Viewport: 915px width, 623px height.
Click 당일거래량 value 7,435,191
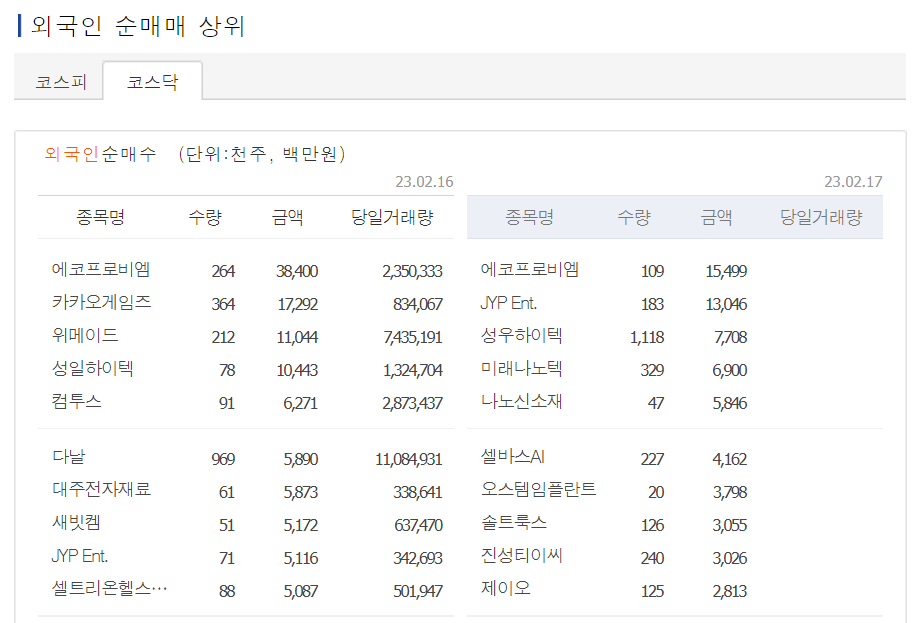pos(413,337)
